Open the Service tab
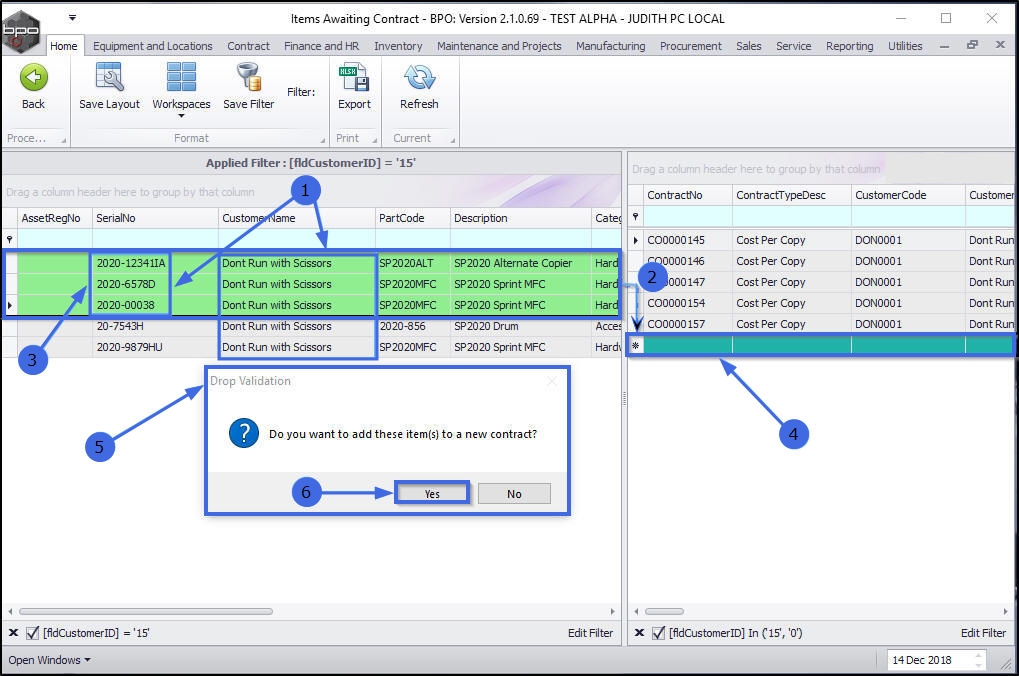Image resolution: width=1019 pixels, height=676 pixels. coord(793,46)
